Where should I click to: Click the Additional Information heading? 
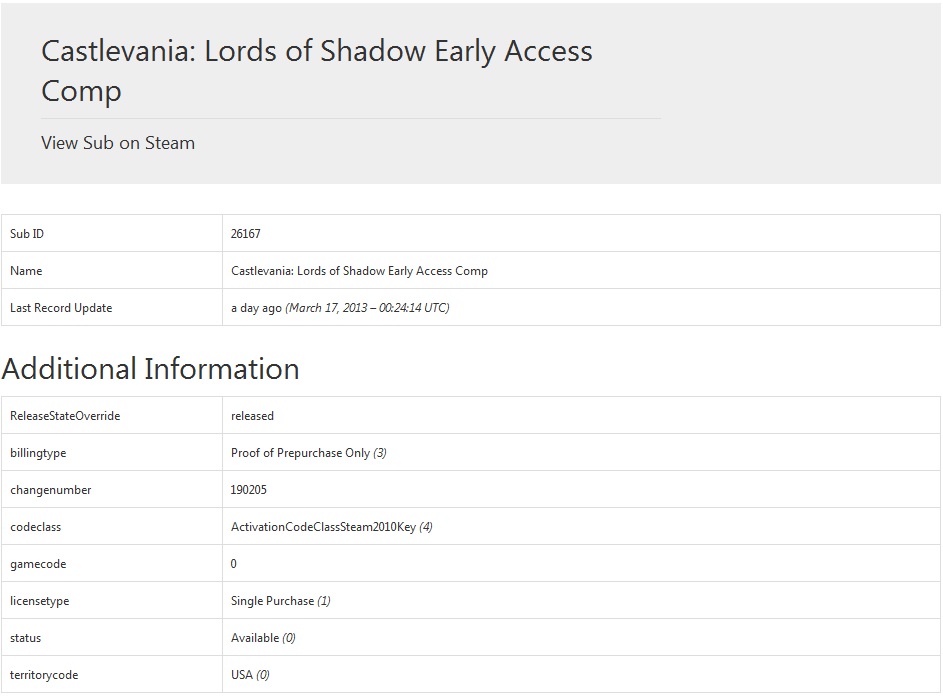tap(150, 369)
